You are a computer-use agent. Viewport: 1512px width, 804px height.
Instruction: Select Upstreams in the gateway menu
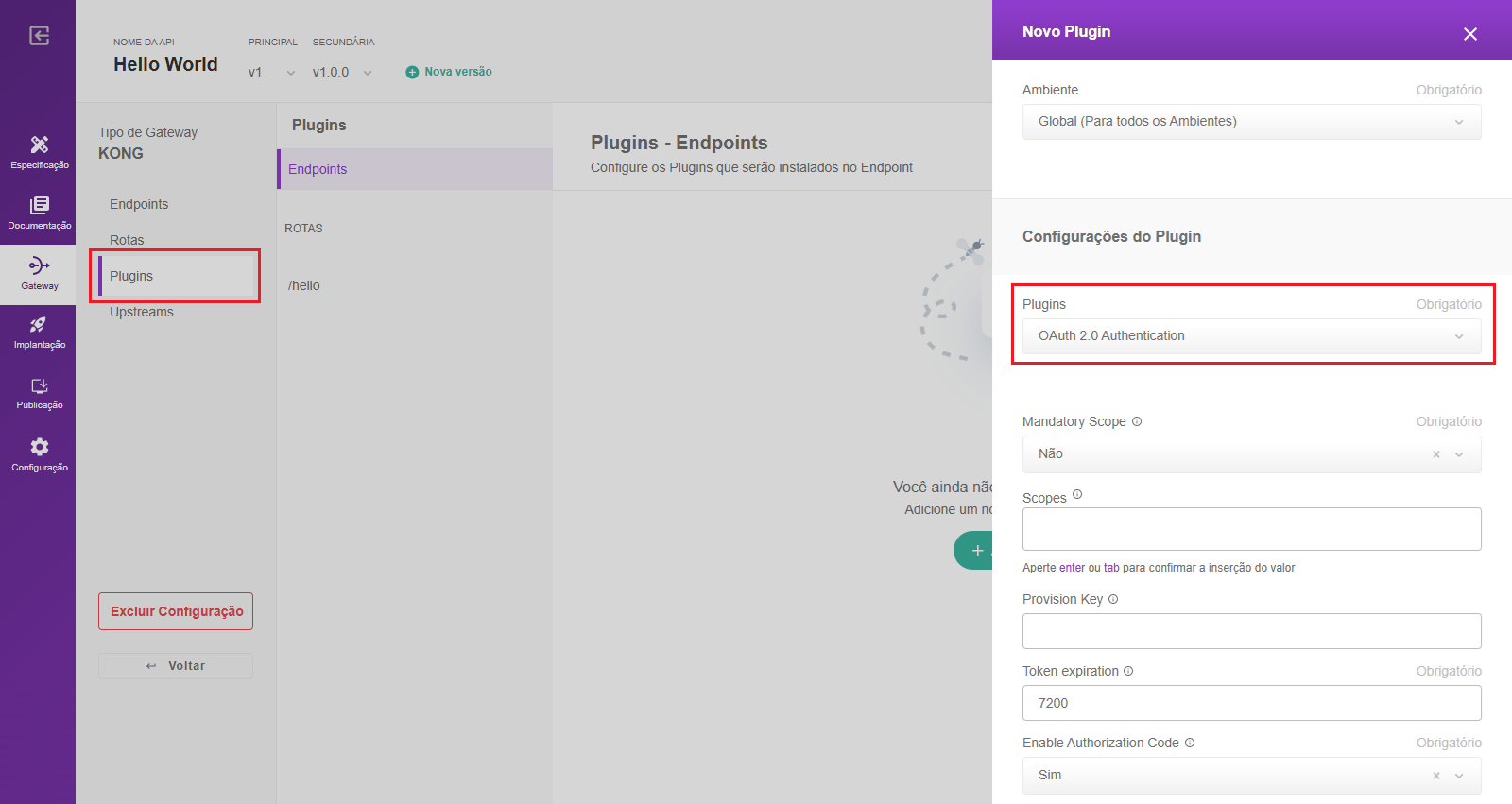pos(142,312)
